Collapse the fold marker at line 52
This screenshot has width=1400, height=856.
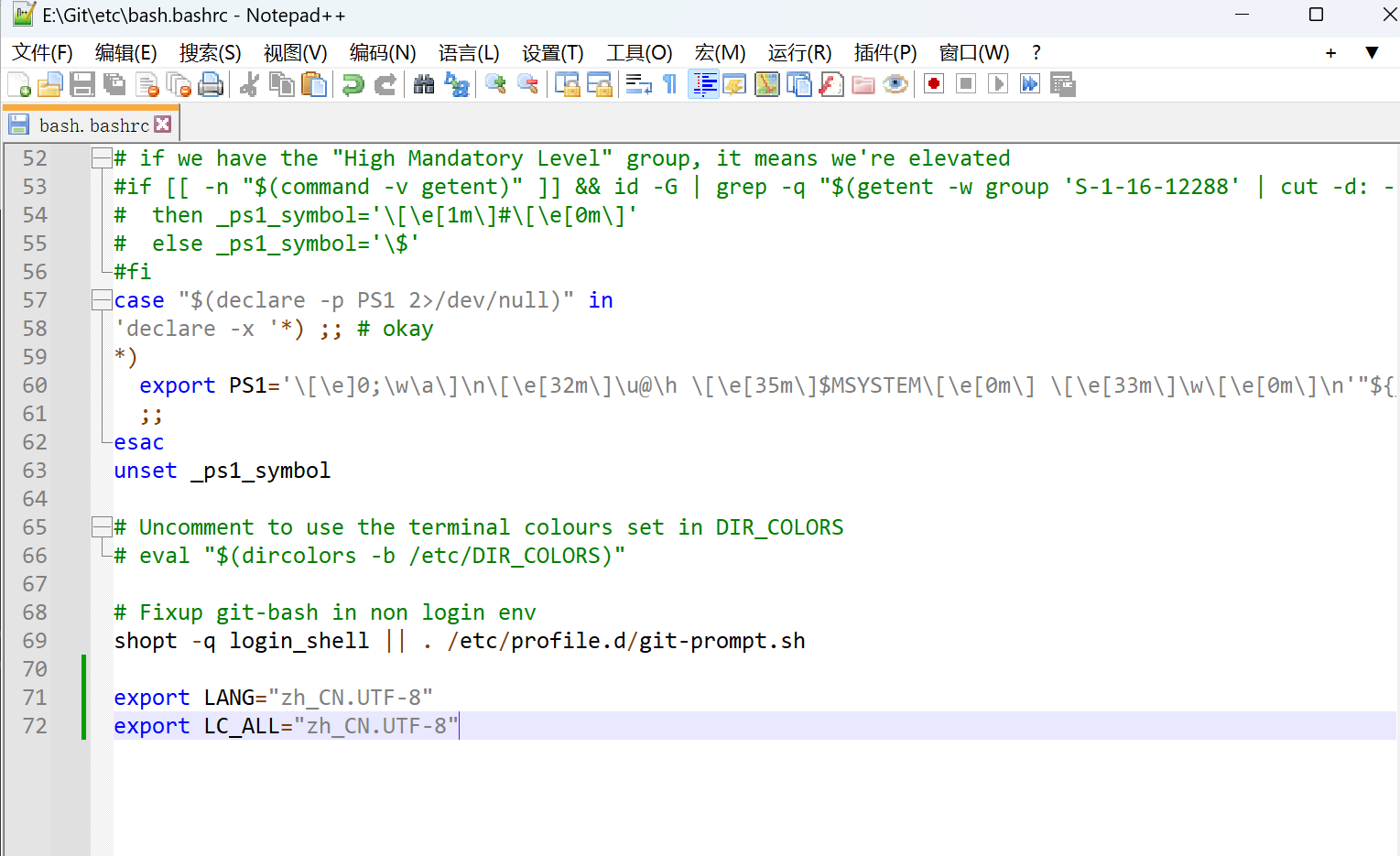[100, 158]
